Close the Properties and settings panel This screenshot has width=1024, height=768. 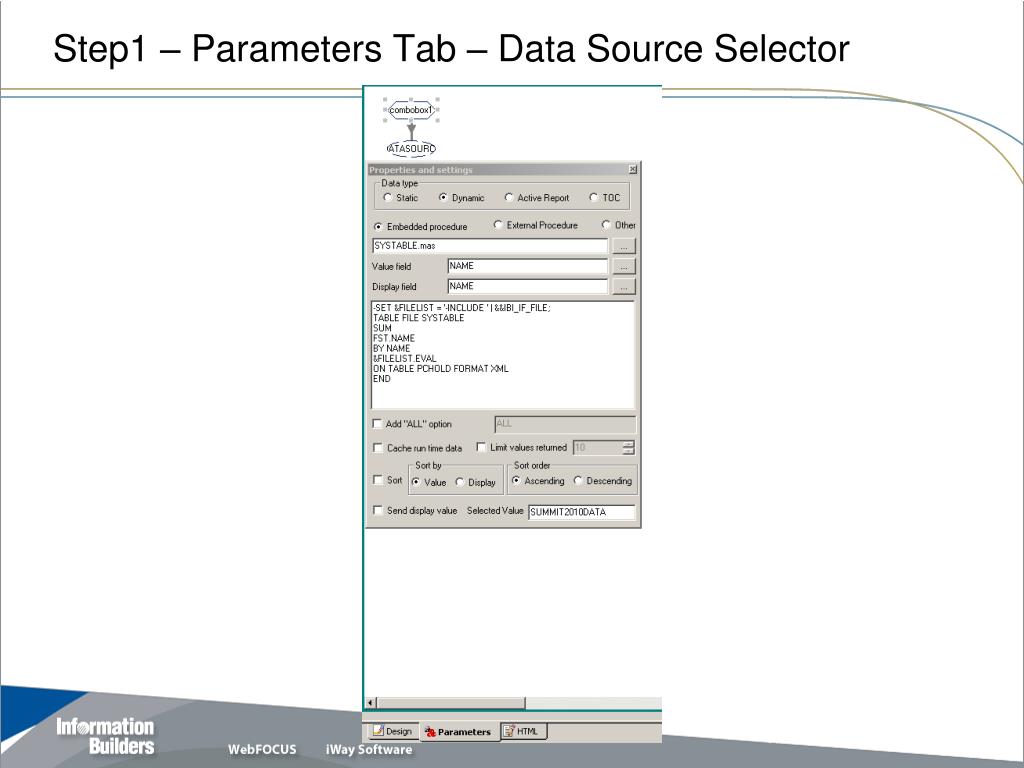point(632,169)
